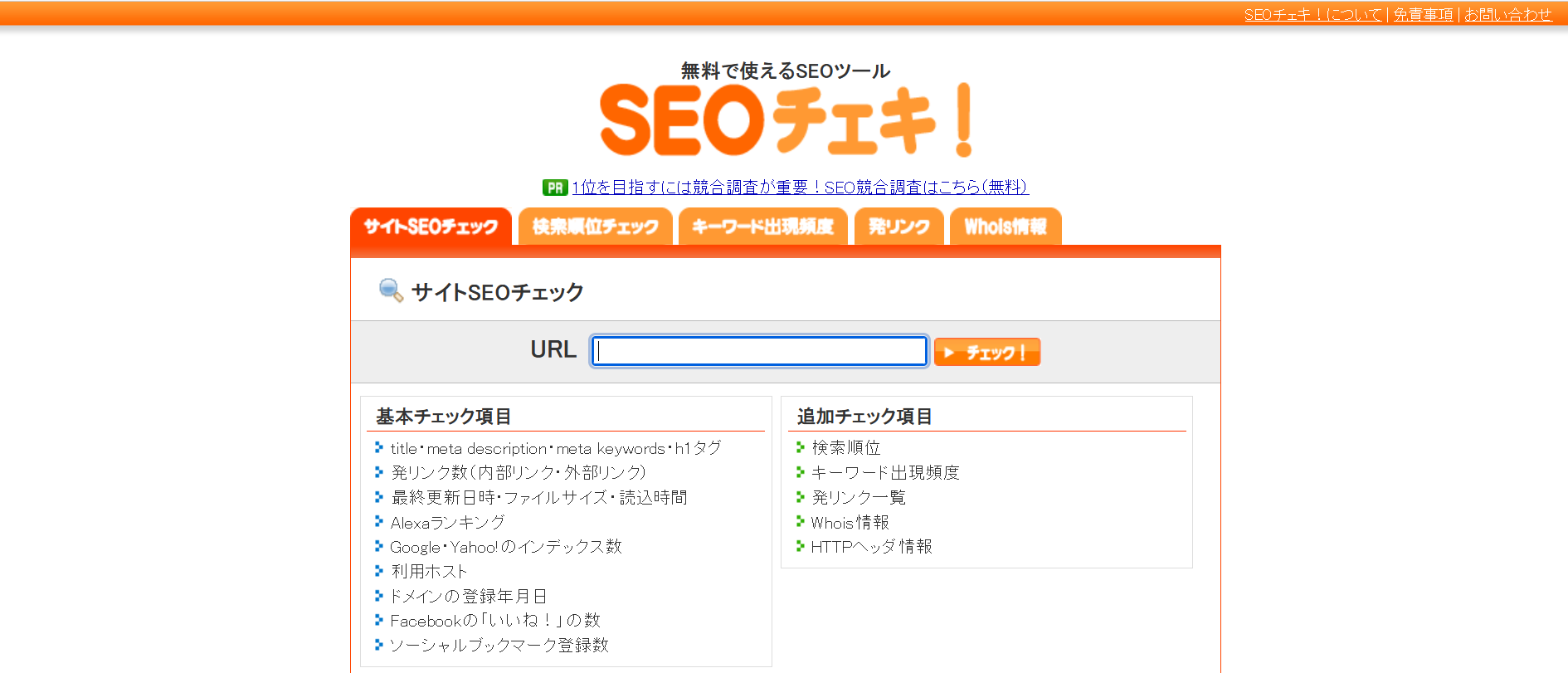
Task: Open the サイトSEOチェック tab
Action: [431, 227]
